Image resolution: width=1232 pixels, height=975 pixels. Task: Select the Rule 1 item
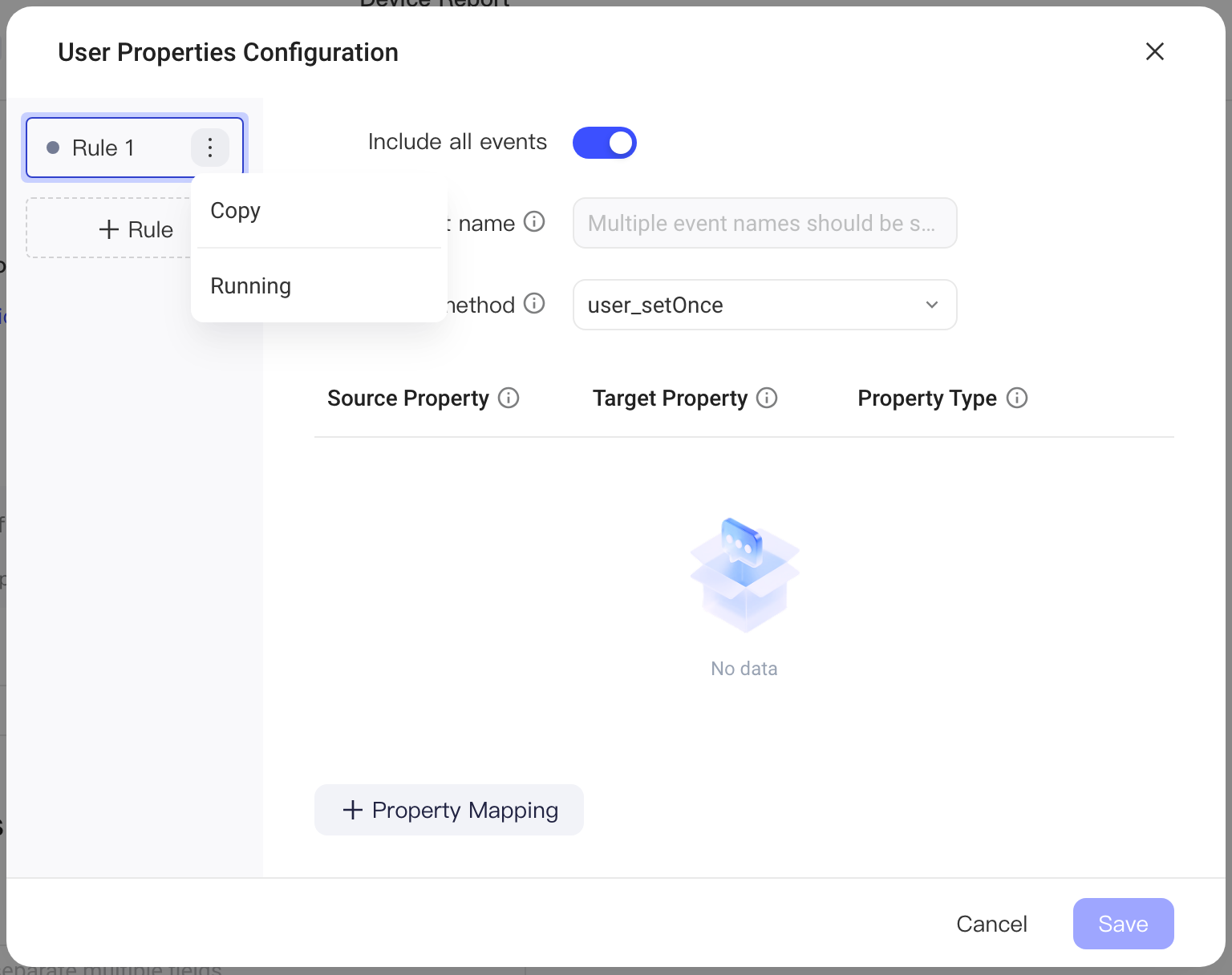tap(135, 148)
